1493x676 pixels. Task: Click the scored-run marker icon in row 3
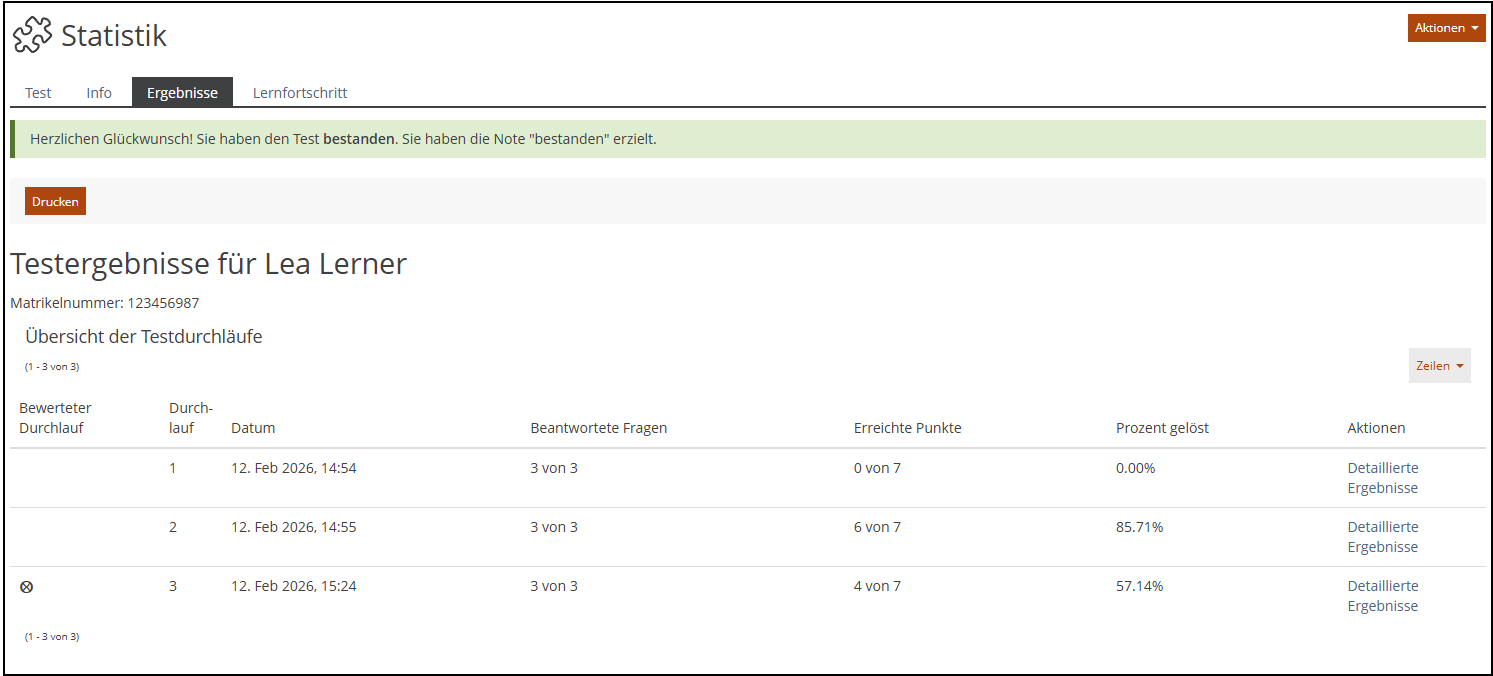point(27,587)
